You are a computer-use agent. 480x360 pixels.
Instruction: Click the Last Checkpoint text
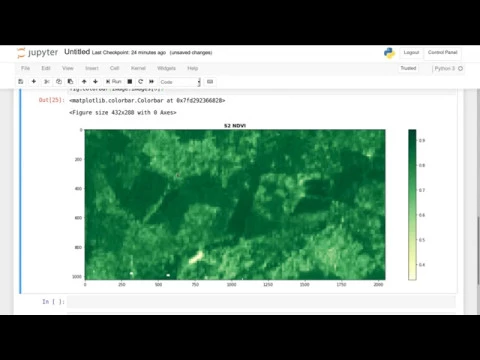click(129, 53)
